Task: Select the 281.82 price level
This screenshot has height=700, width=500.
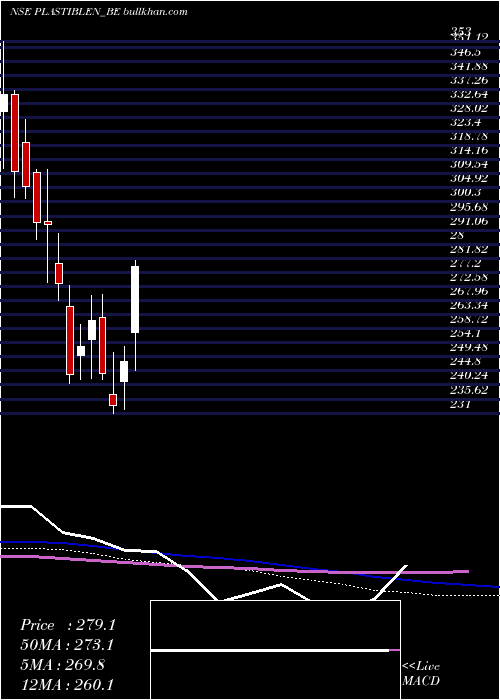Action: 469,249
